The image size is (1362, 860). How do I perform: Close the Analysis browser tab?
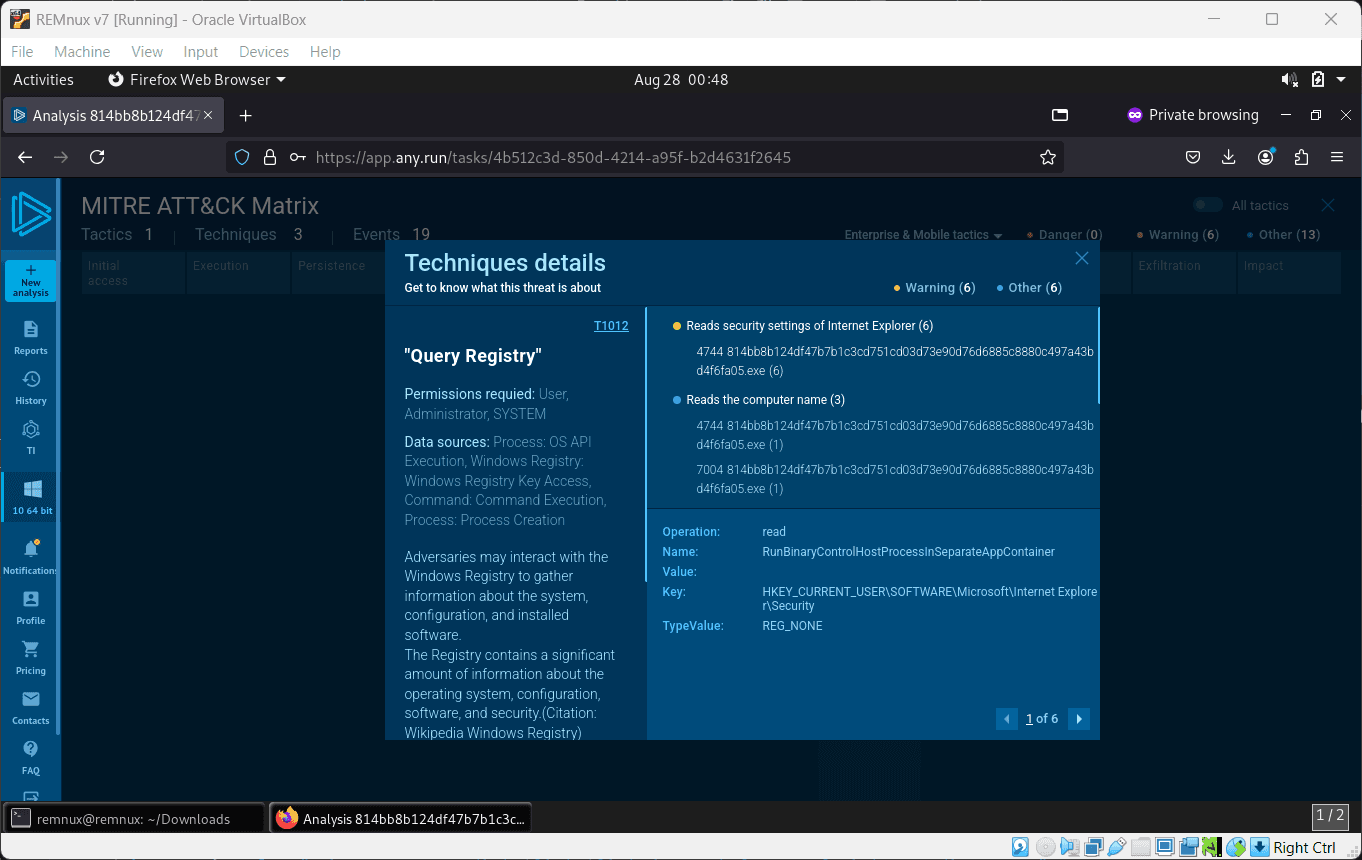[210, 115]
